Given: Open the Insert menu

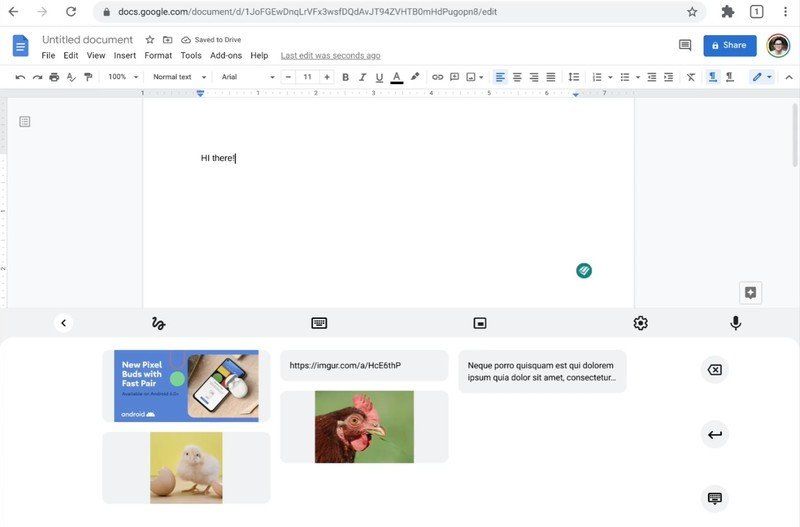Looking at the screenshot, I should pyautogui.click(x=125, y=56).
